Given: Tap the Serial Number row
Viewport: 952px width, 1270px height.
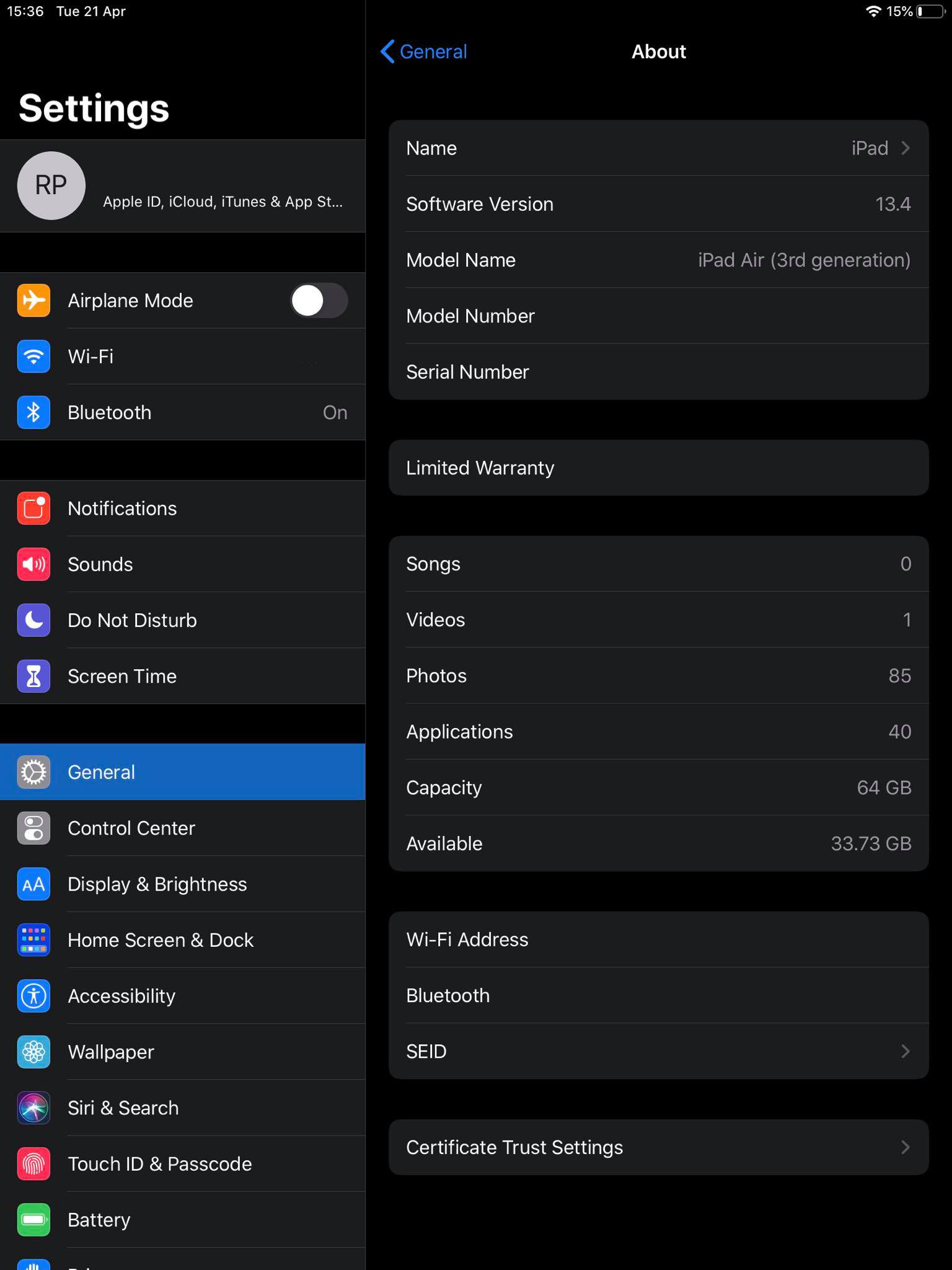Looking at the screenshot, I should [x=658, y=372].
